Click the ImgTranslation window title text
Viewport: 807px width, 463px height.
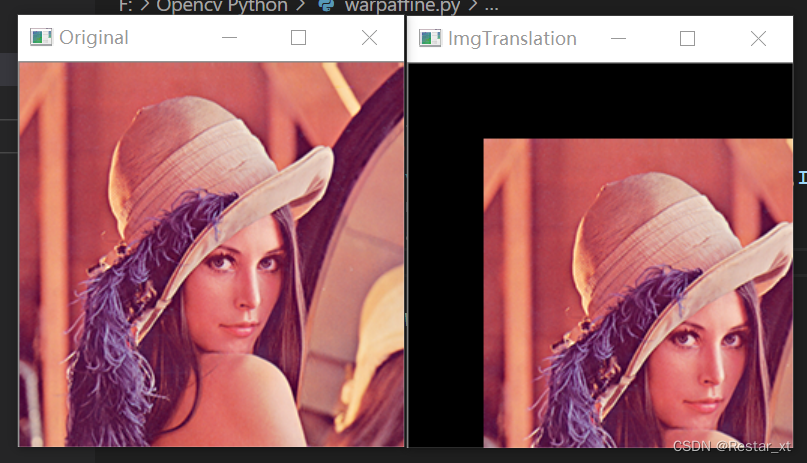(512, 39)
